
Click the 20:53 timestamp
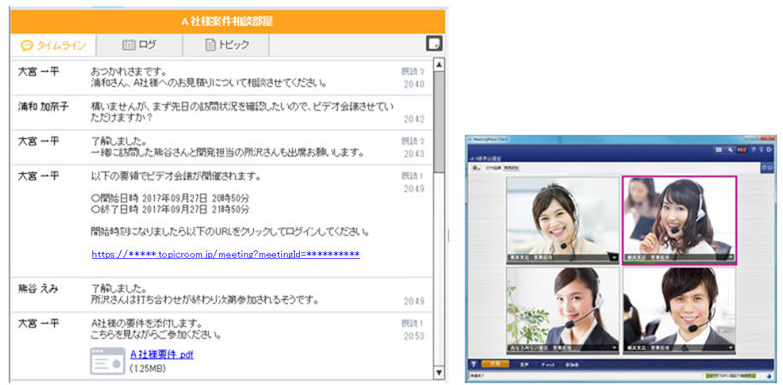click(x=414, y=336)
